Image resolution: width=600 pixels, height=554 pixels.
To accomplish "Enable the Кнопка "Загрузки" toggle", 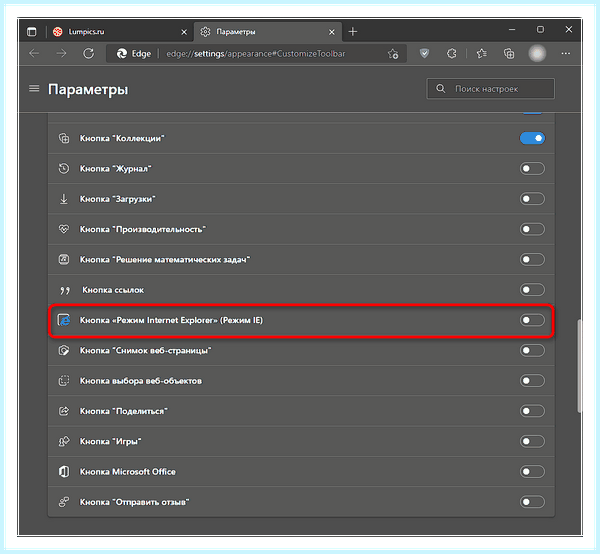I will (532, 199).
